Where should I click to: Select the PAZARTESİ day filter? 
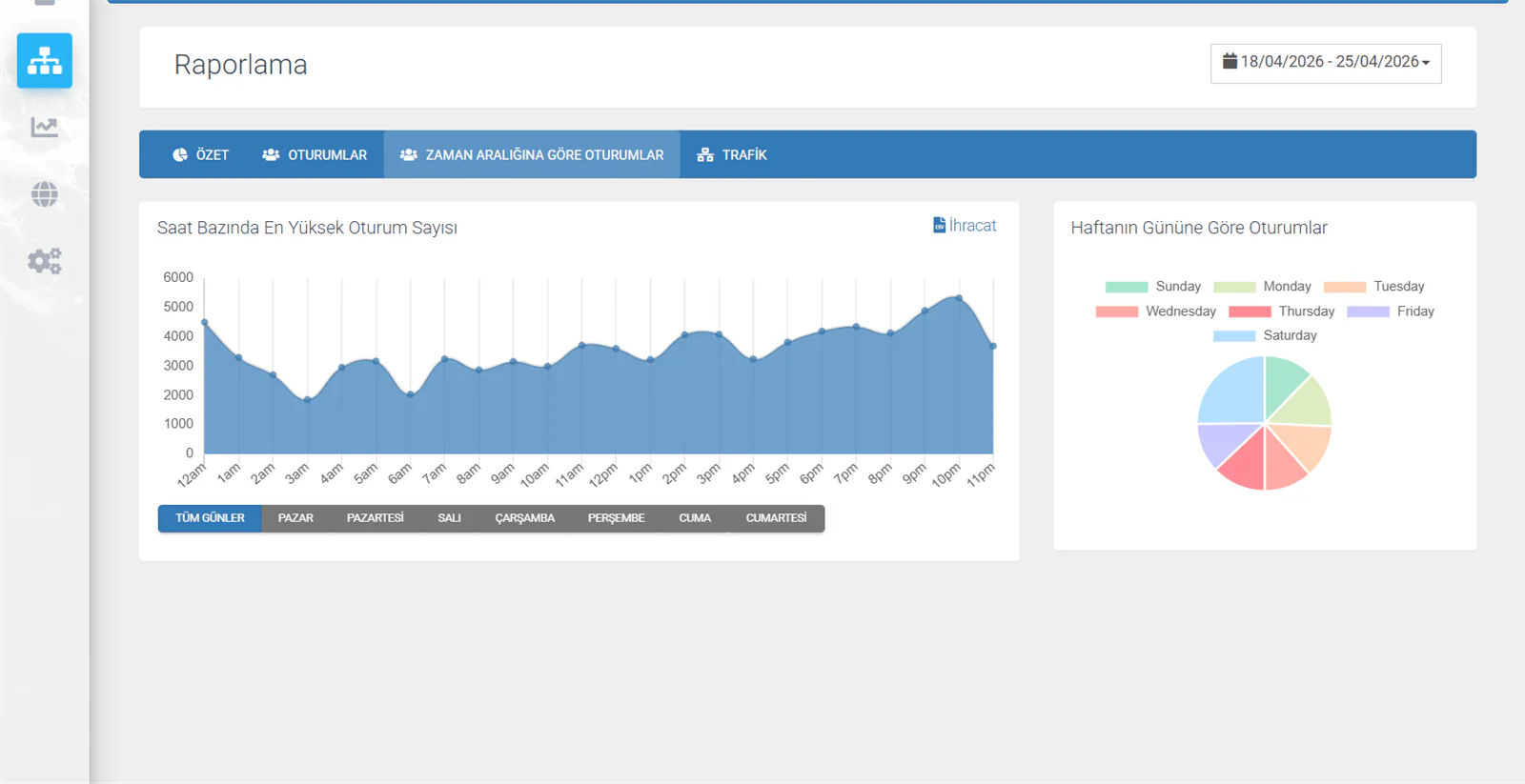coord(375,518)
